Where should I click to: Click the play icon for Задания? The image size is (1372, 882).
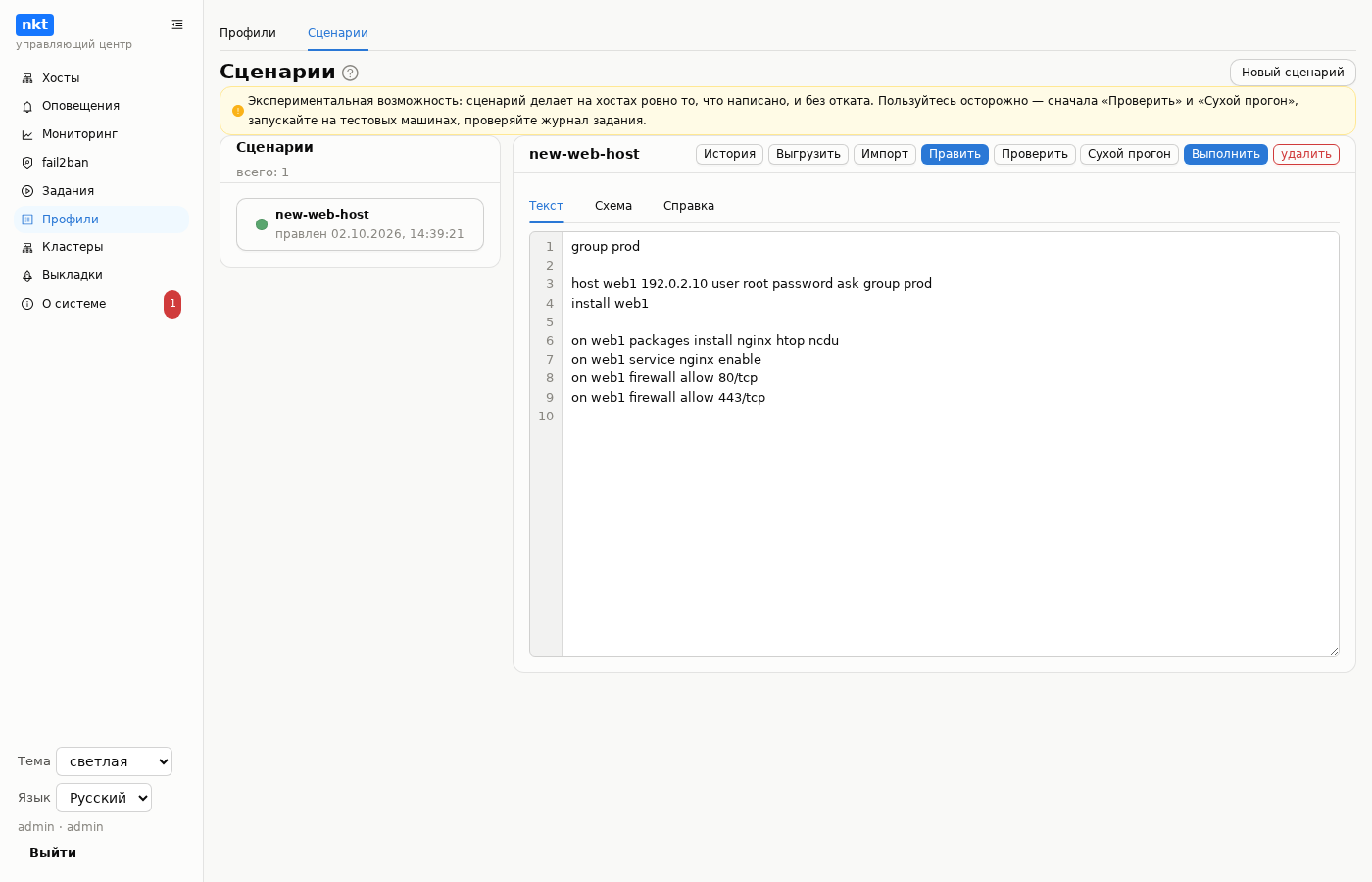27,191
